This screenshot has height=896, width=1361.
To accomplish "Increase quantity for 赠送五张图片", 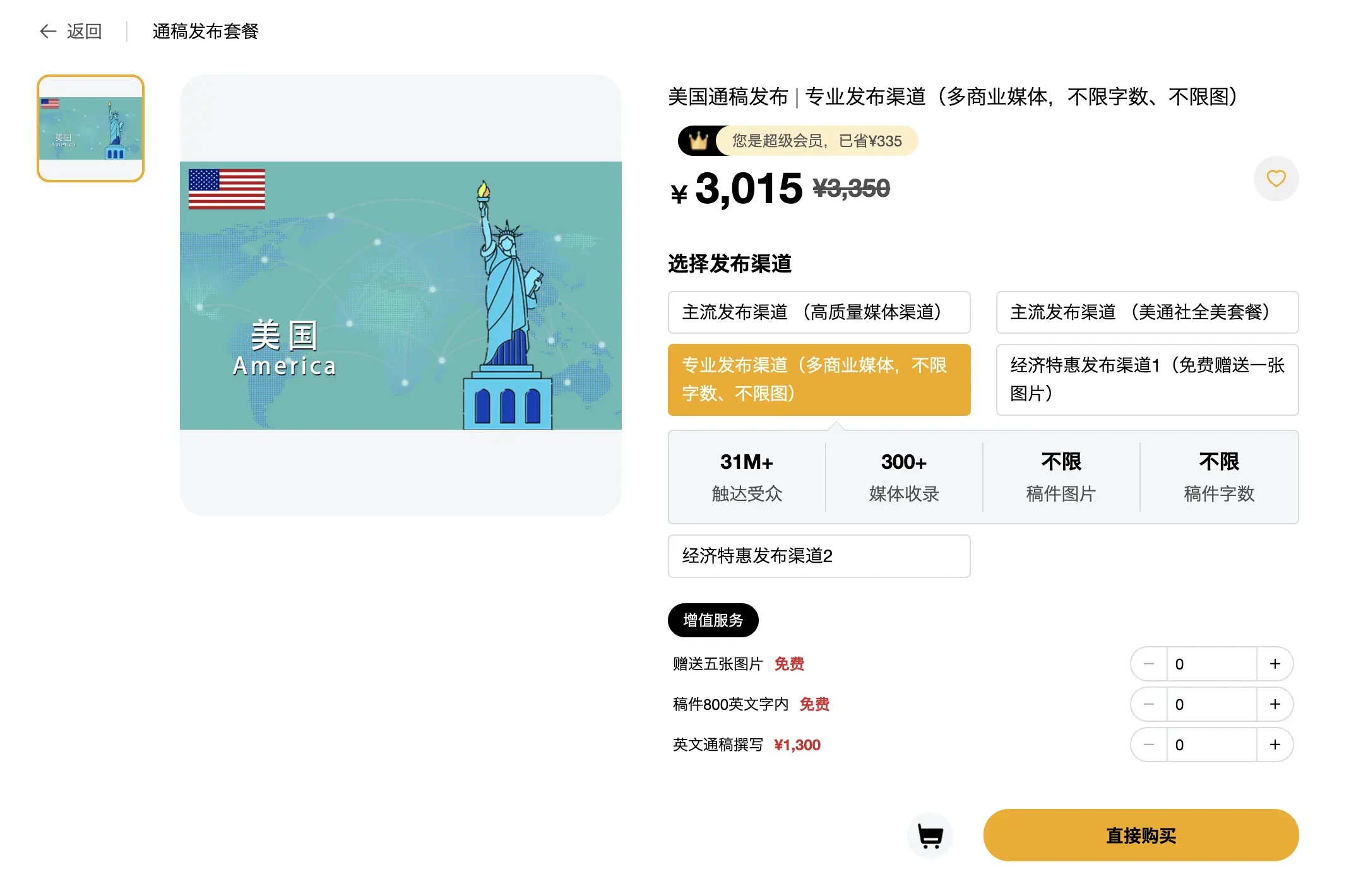I will coord(1275,664).
